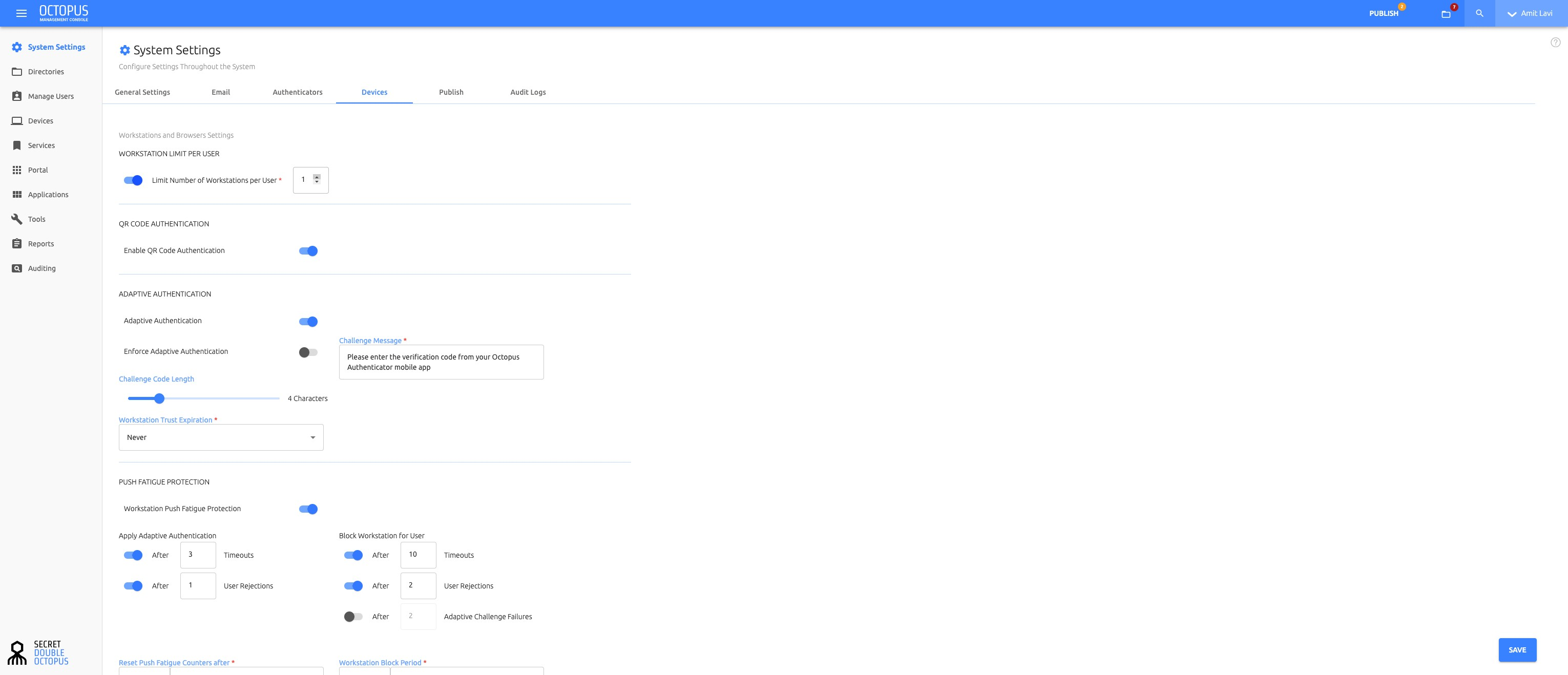This screenshot has width=1568, height=675.
Task: Click the SAVE button
Action: [x=1517, y=650]
